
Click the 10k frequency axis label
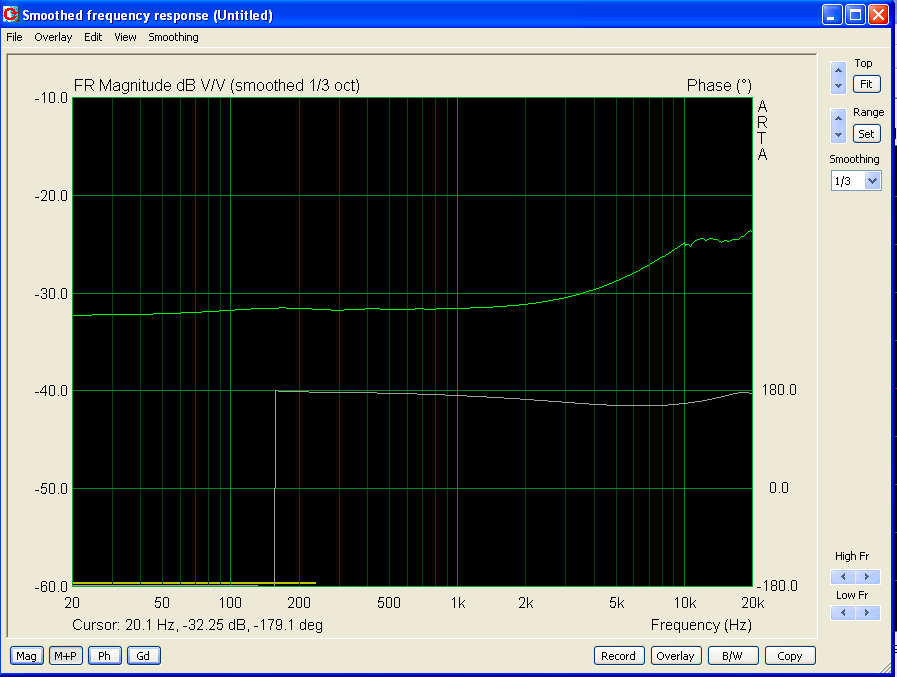tap(685, 603)
